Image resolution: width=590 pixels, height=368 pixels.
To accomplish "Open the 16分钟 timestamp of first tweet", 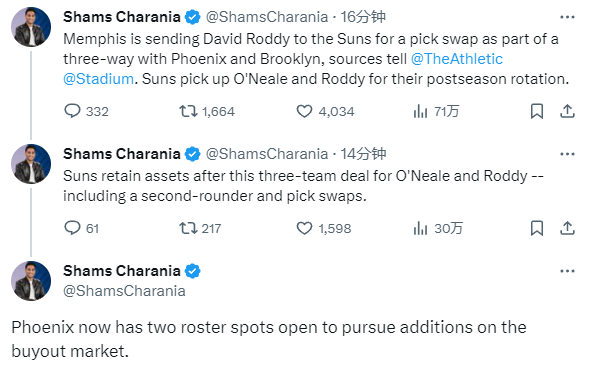I will (x=363, y=17).
